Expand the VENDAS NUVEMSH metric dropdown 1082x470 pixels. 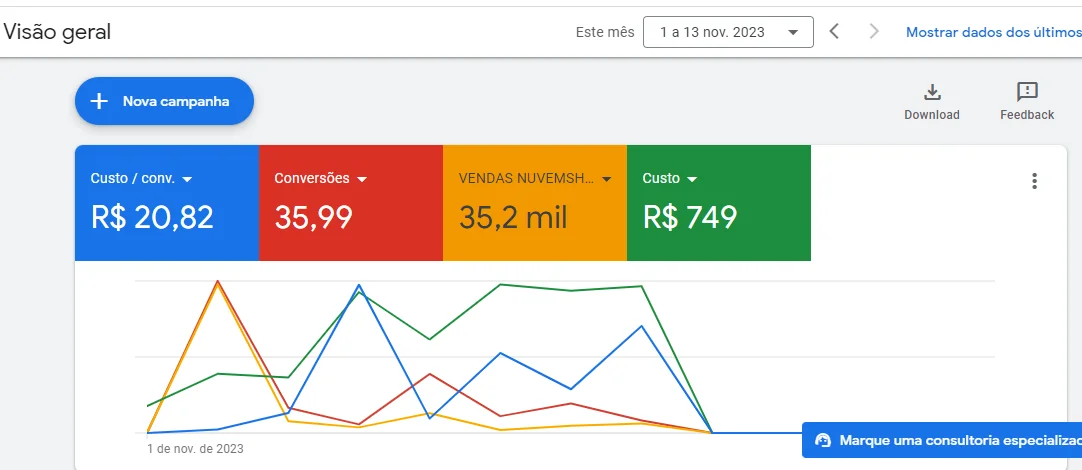607,179
